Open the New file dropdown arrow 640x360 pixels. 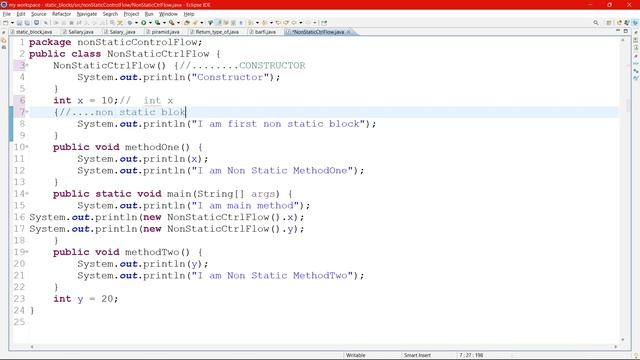click(x=12, y=23)
